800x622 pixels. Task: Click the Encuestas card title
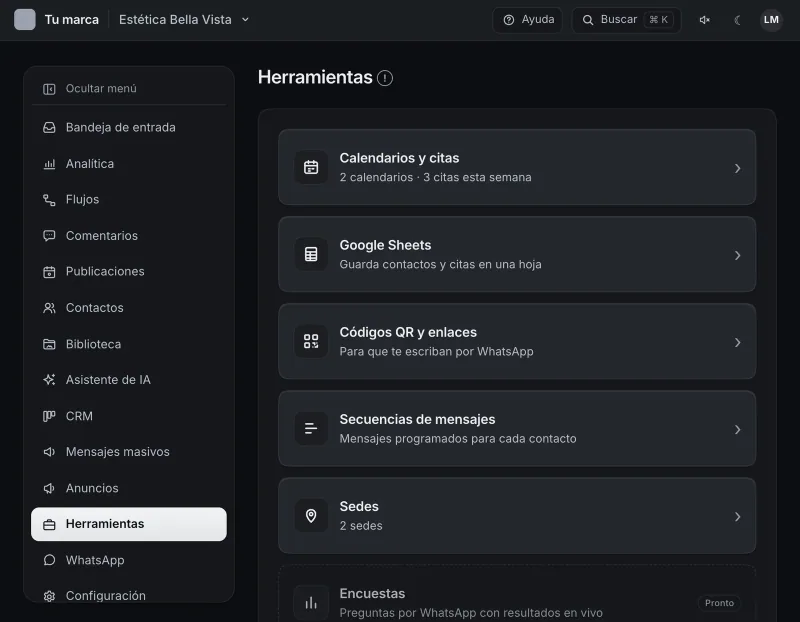pyautogui.click(x=372, y=594)
